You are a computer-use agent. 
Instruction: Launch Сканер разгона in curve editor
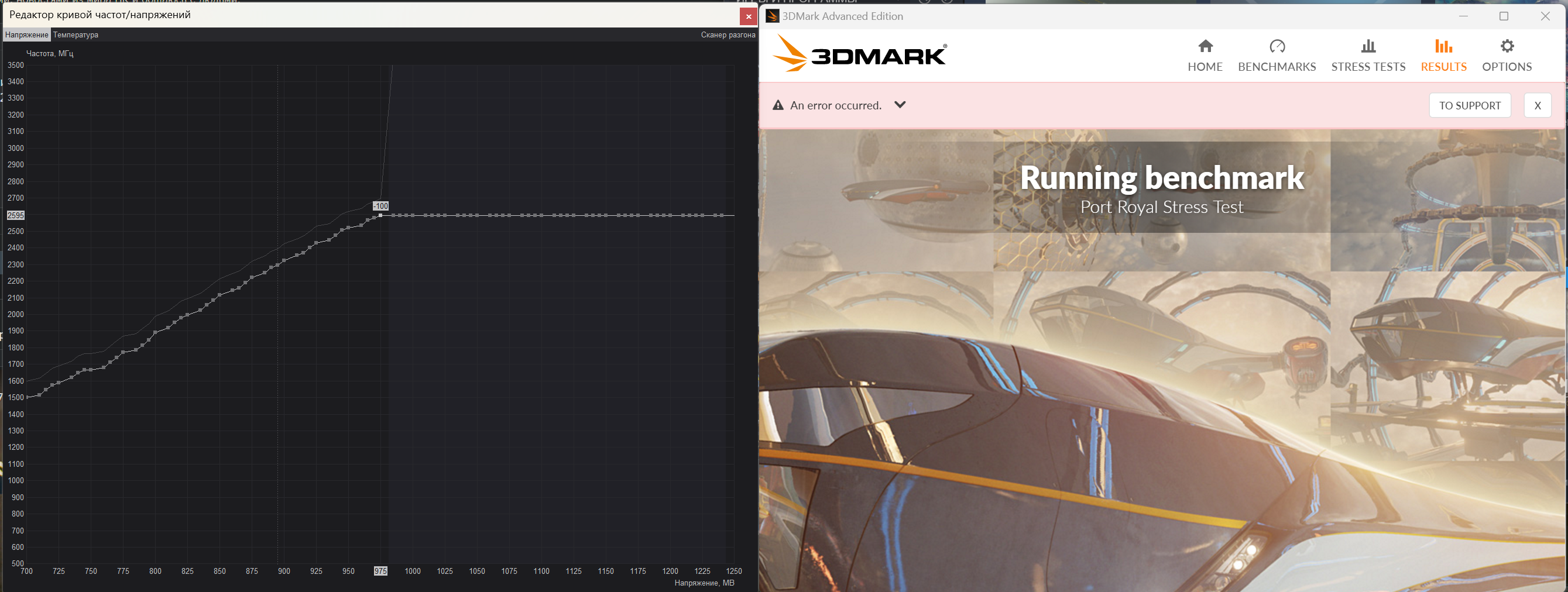point(728,35)
